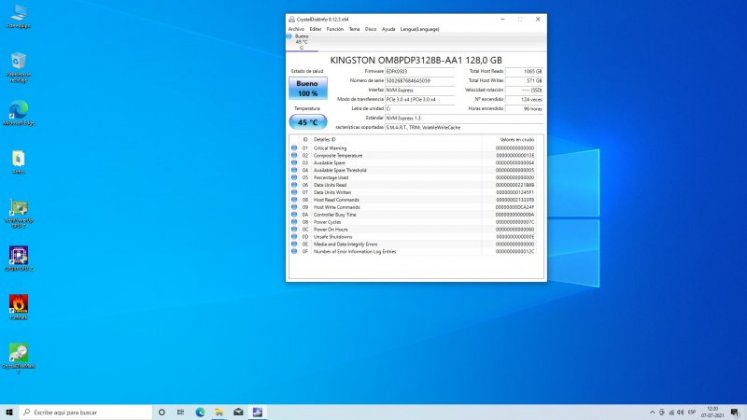747x420 pixels.
Task: Click the status icon for Available Spare Threshold
Action: 294,170
